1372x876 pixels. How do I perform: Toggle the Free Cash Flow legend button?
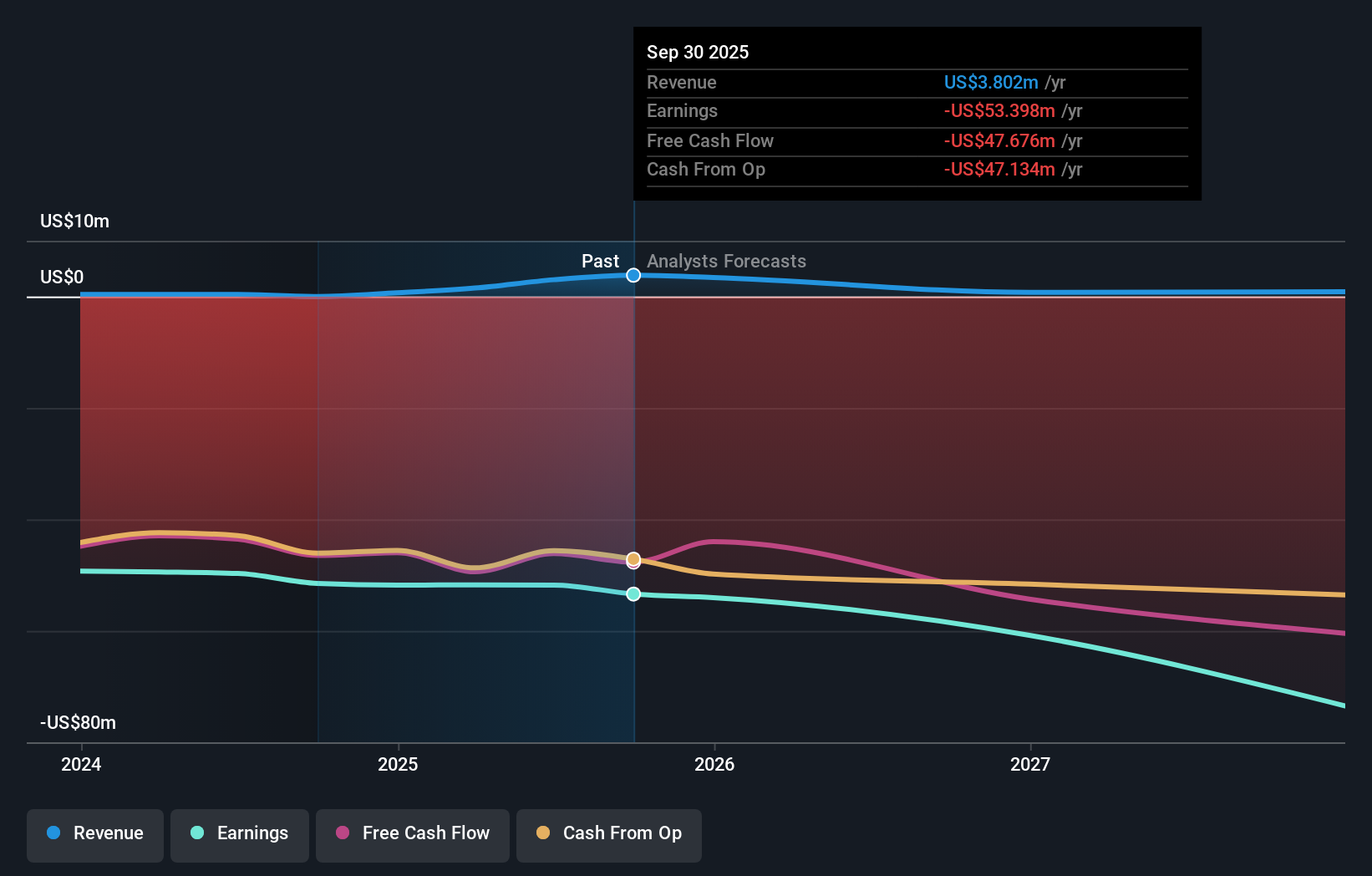[413, 835]
